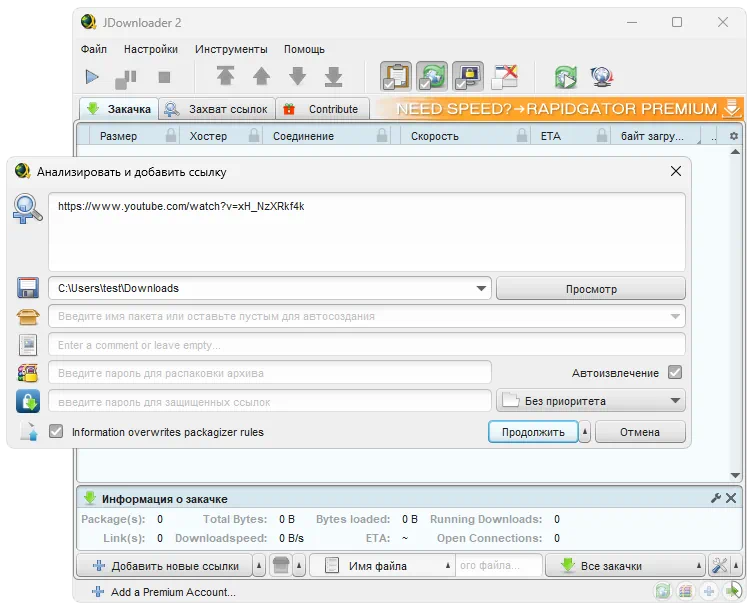Sort by the Хостер column header
The image size is (754, 611).
208,136
